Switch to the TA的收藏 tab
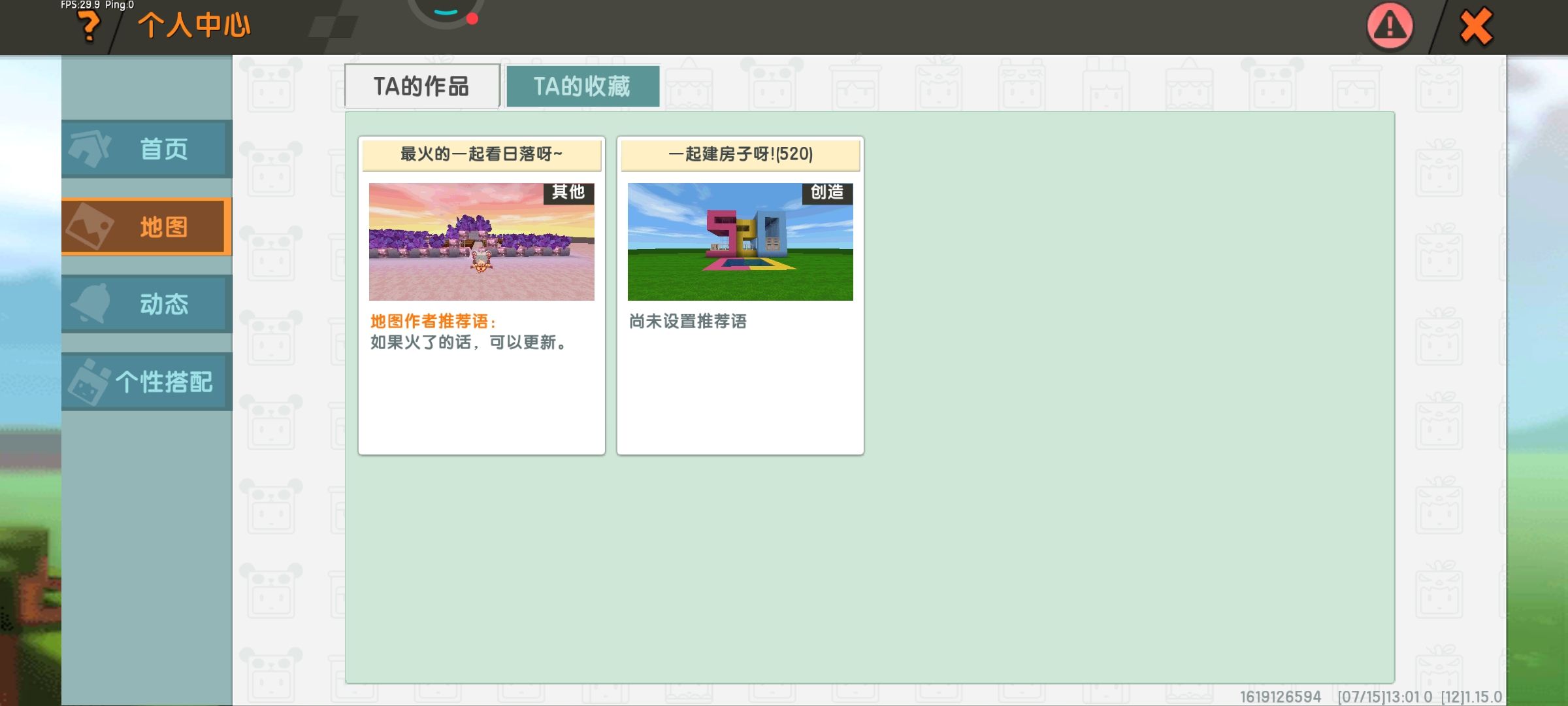 click(x=582, y=86)
